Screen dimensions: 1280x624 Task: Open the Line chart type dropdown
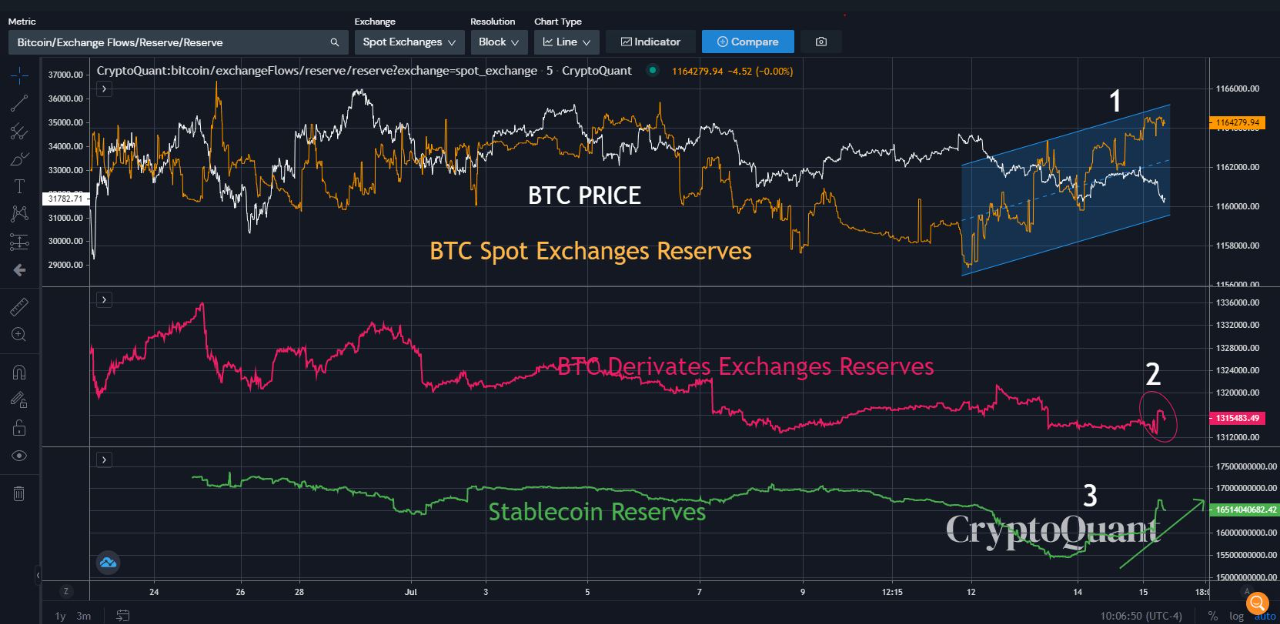pyautogui.click(x=566, y=41)
